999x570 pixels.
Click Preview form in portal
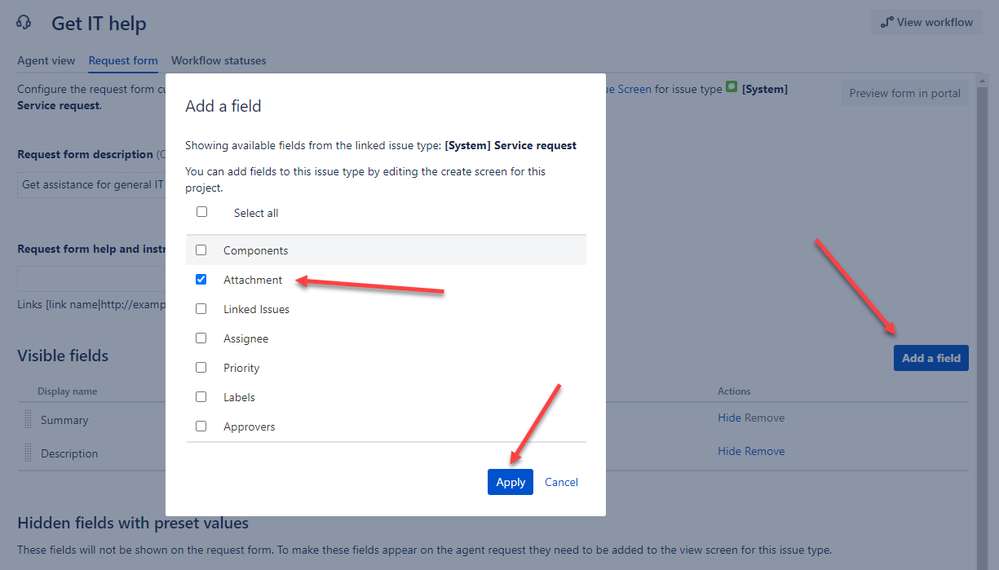(x=905, y=93)
